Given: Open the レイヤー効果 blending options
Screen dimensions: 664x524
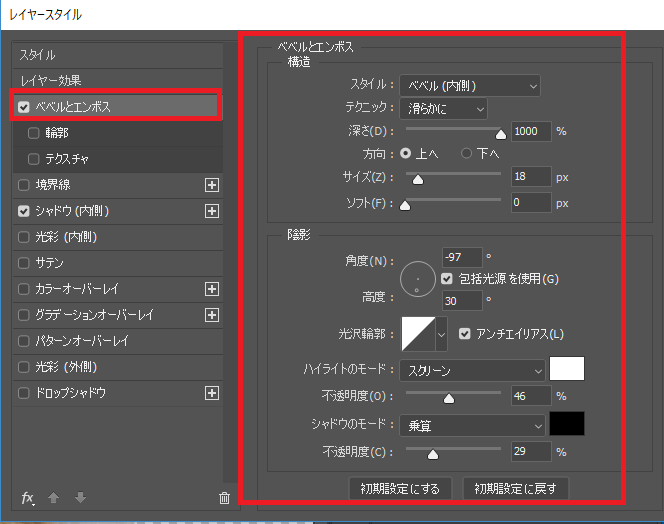Looking at the screenshot, I should 118,81.
